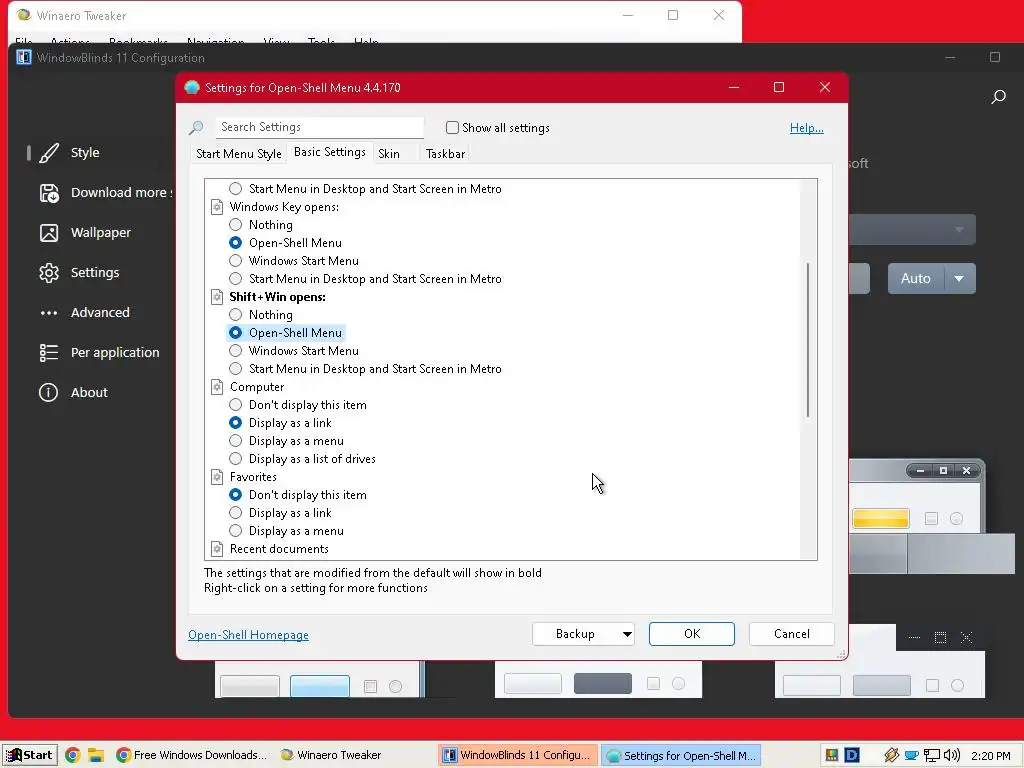The height and width of the screenshot is (768, 1024).
Task: Open Advanced via the three-dots icon
Action: click(x=48, y=313)
